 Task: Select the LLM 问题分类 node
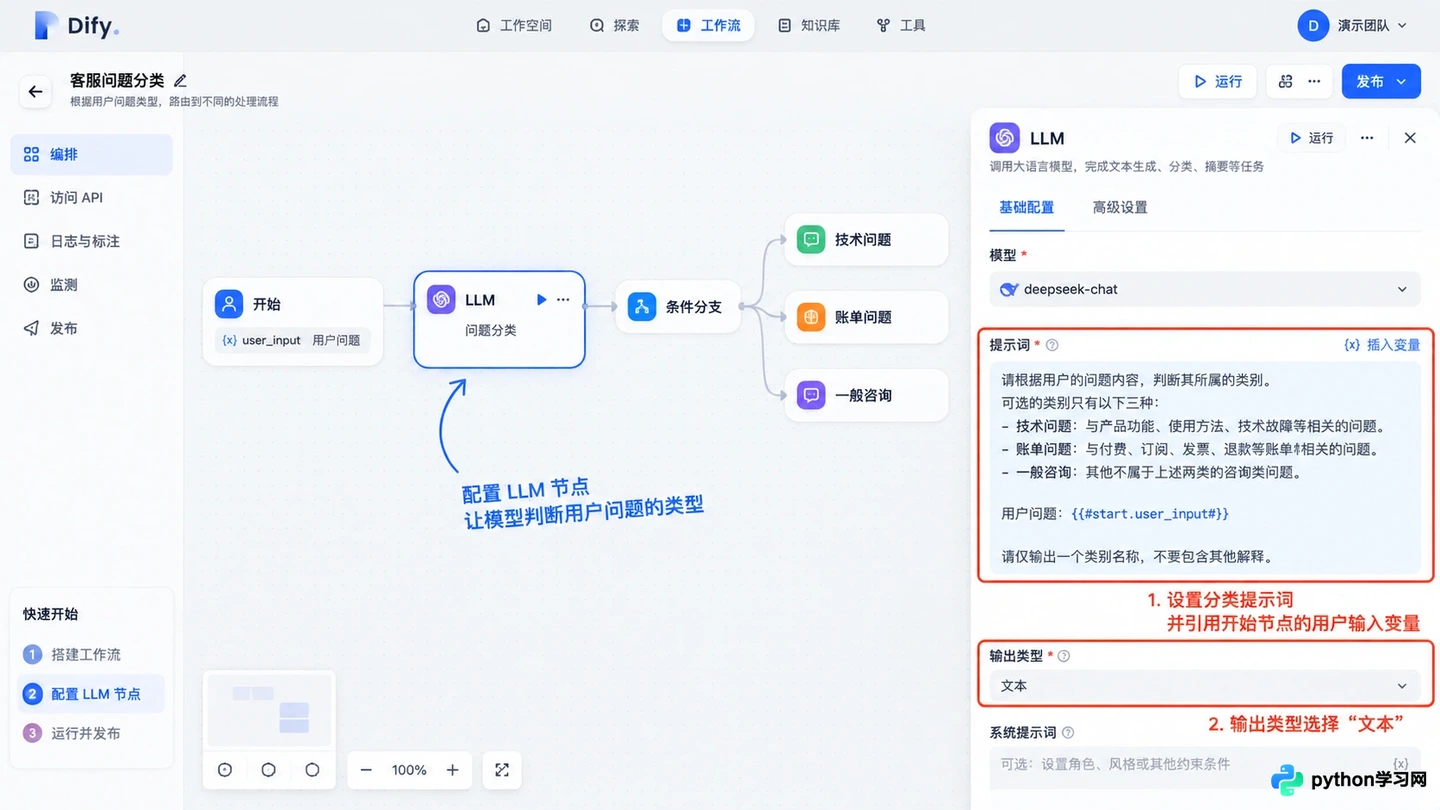[x=499, y=319]
